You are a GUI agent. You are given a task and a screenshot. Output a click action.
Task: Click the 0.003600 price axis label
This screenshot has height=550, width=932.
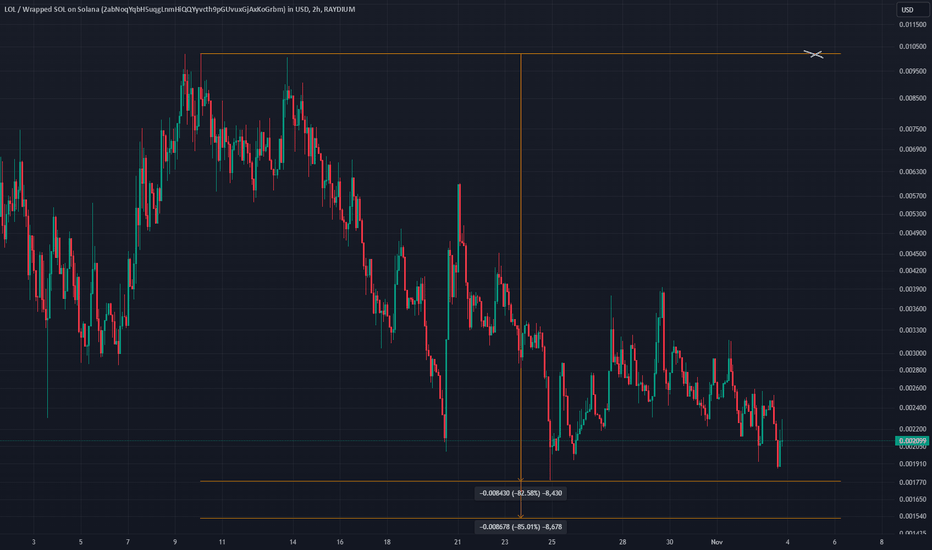(x=912, y=309)
